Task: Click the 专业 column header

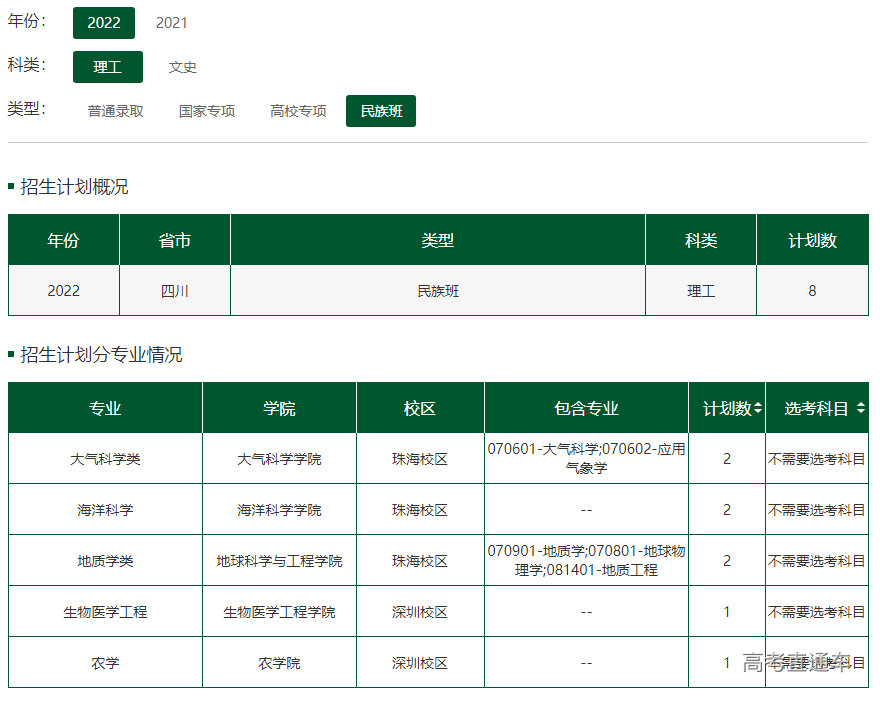Action: point(105,408)
